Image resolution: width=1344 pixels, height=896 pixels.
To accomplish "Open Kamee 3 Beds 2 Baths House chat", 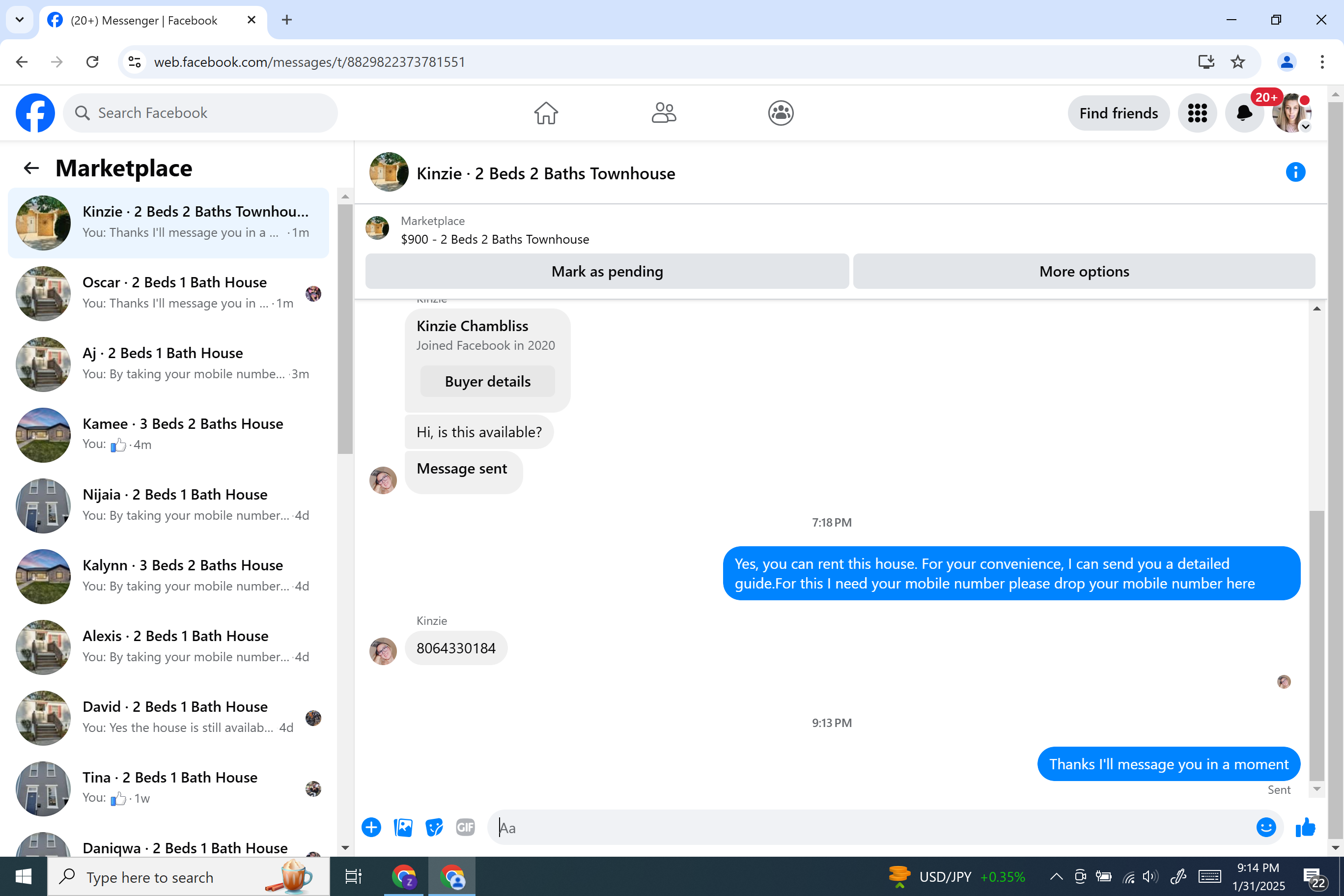I will [x=168, y=435].
